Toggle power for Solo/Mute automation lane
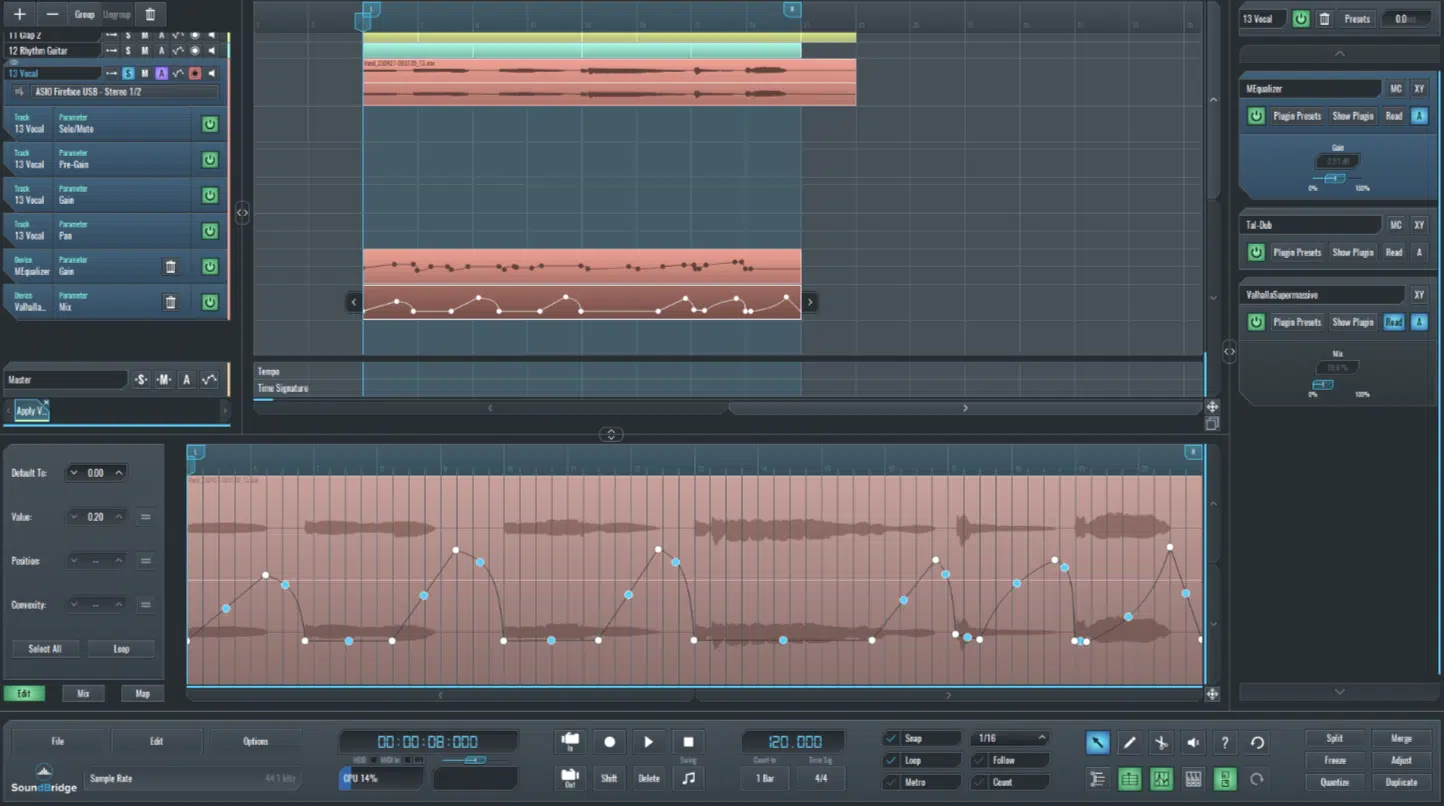This screenshot has height=806, width=1444. click(210, 124)
